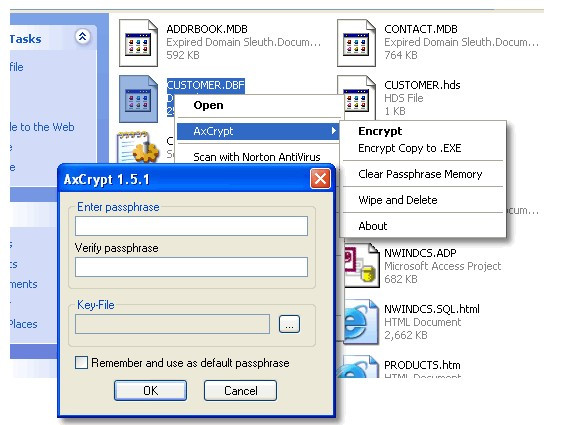
Task: Select the CONTACT.MDB file icon
Action: 356,43
